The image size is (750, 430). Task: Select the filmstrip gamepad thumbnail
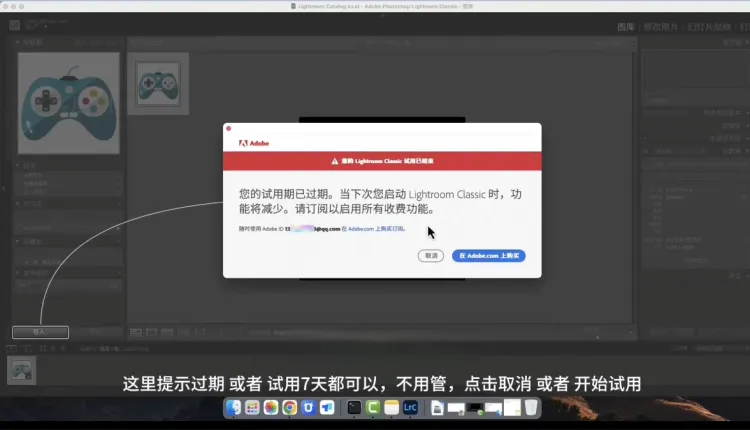(22, 371)
